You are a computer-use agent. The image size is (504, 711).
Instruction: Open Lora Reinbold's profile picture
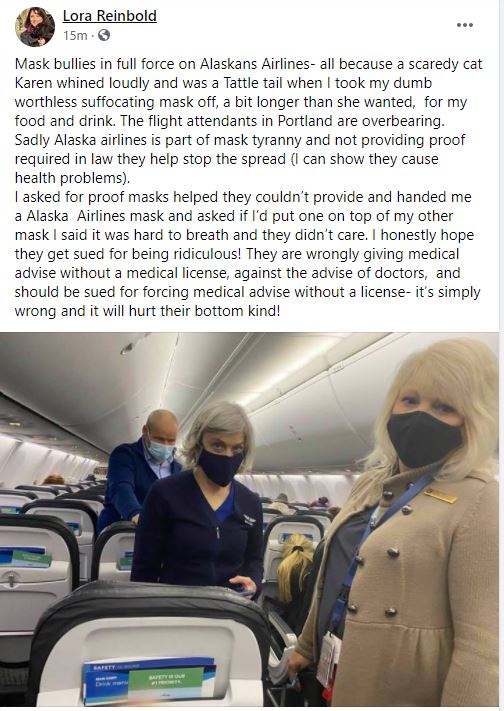tap(35, 27)
